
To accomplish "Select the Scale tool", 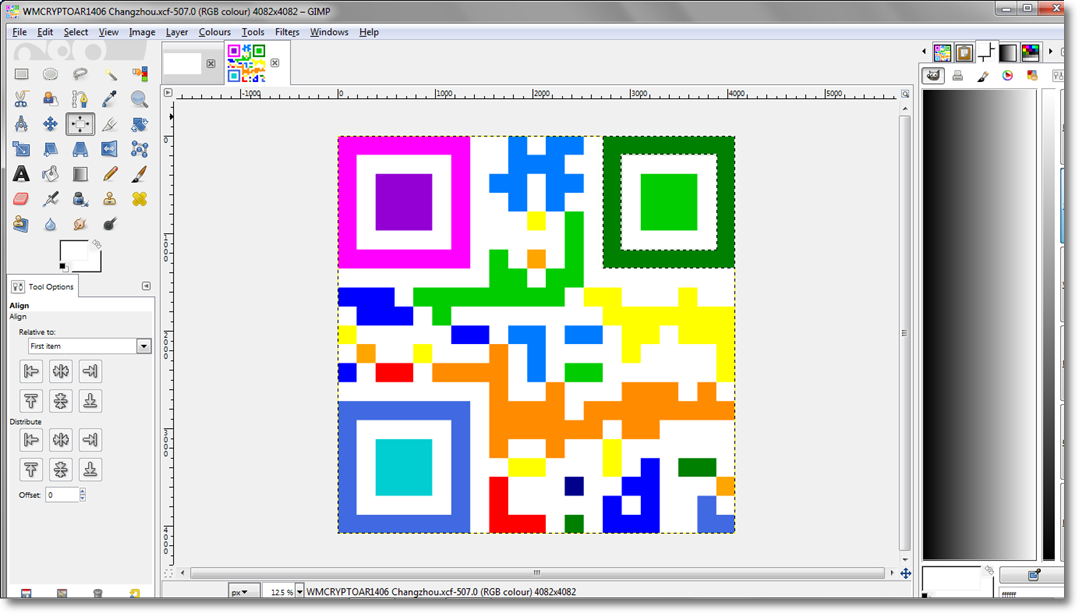I will 21,149.
